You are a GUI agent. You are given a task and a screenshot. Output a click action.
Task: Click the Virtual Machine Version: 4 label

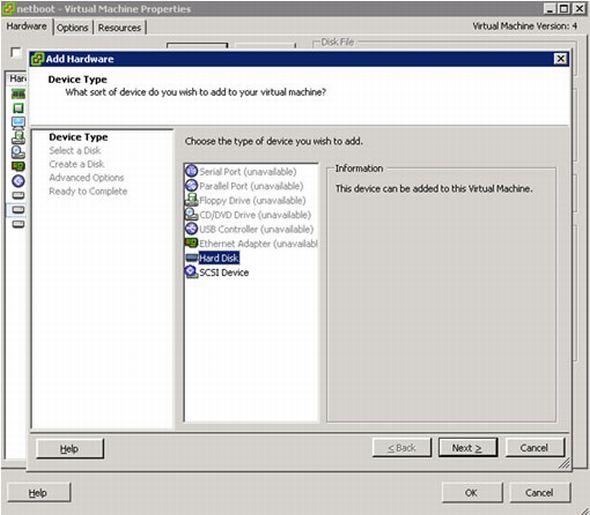(x=525, y=26)
